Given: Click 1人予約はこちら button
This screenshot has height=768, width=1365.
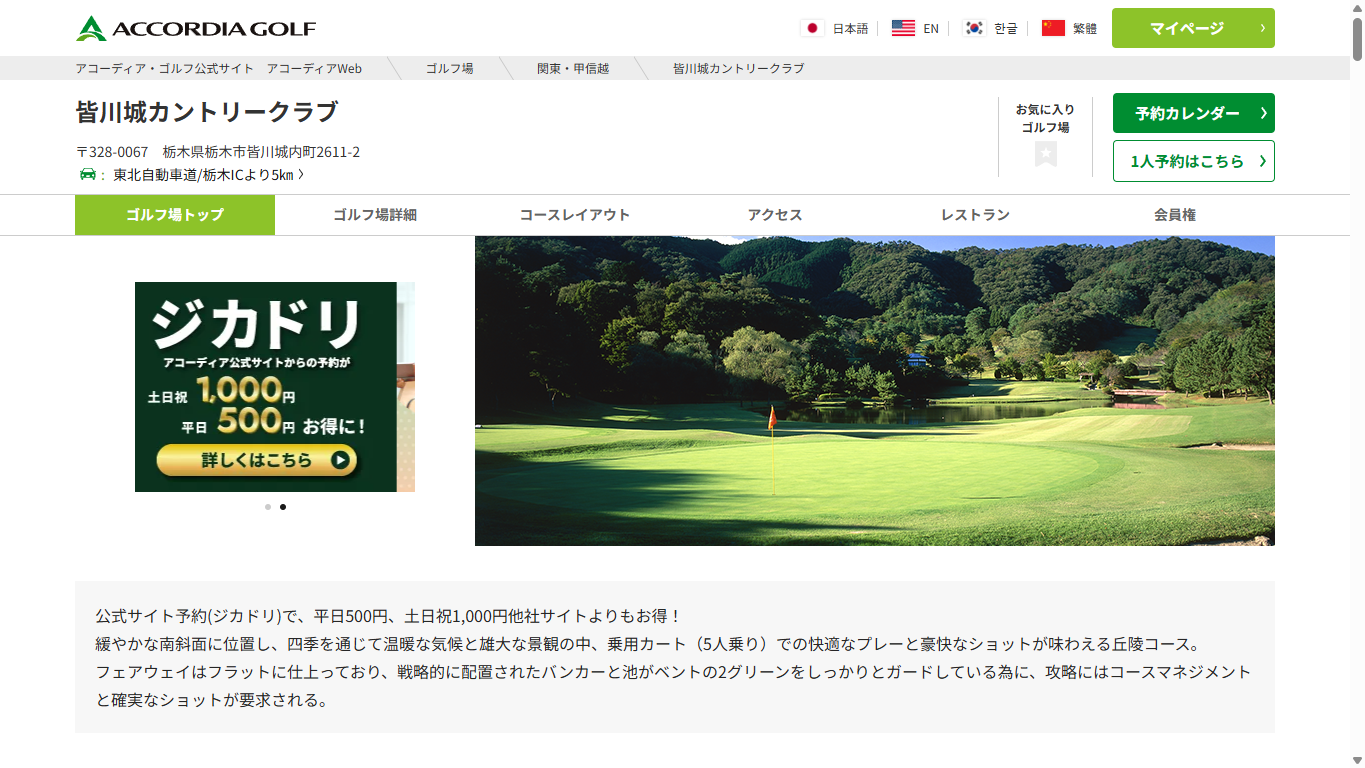Looking at the screenshot, I should click(x=1194, y=161).
